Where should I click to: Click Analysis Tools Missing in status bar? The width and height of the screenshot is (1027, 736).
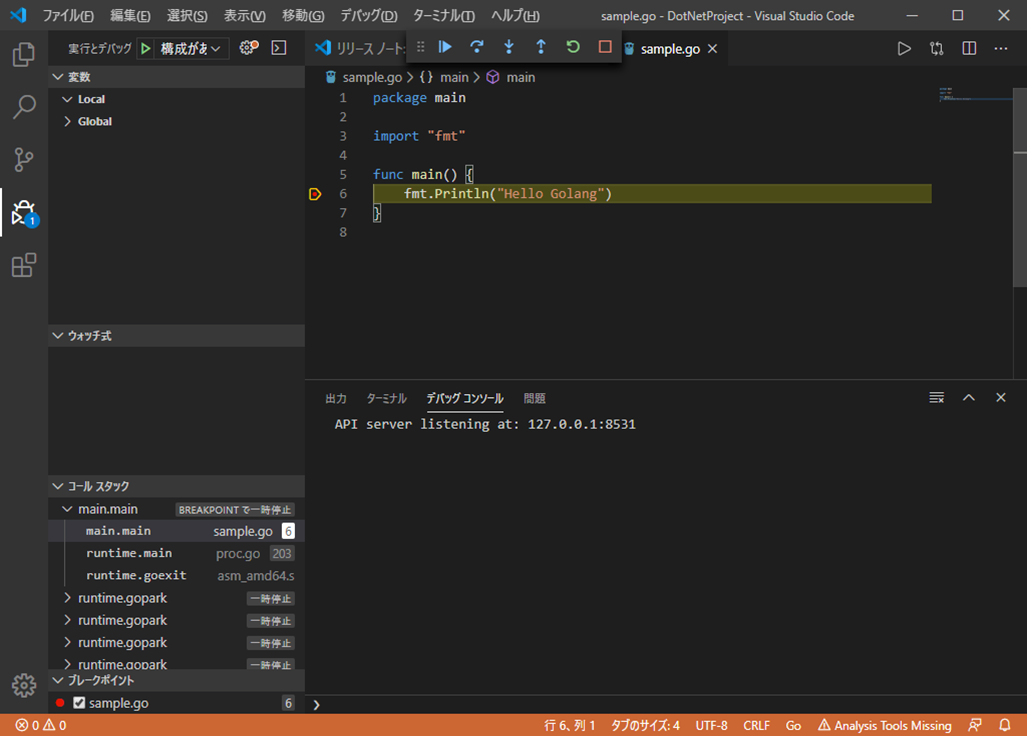[x=885, y=725]
